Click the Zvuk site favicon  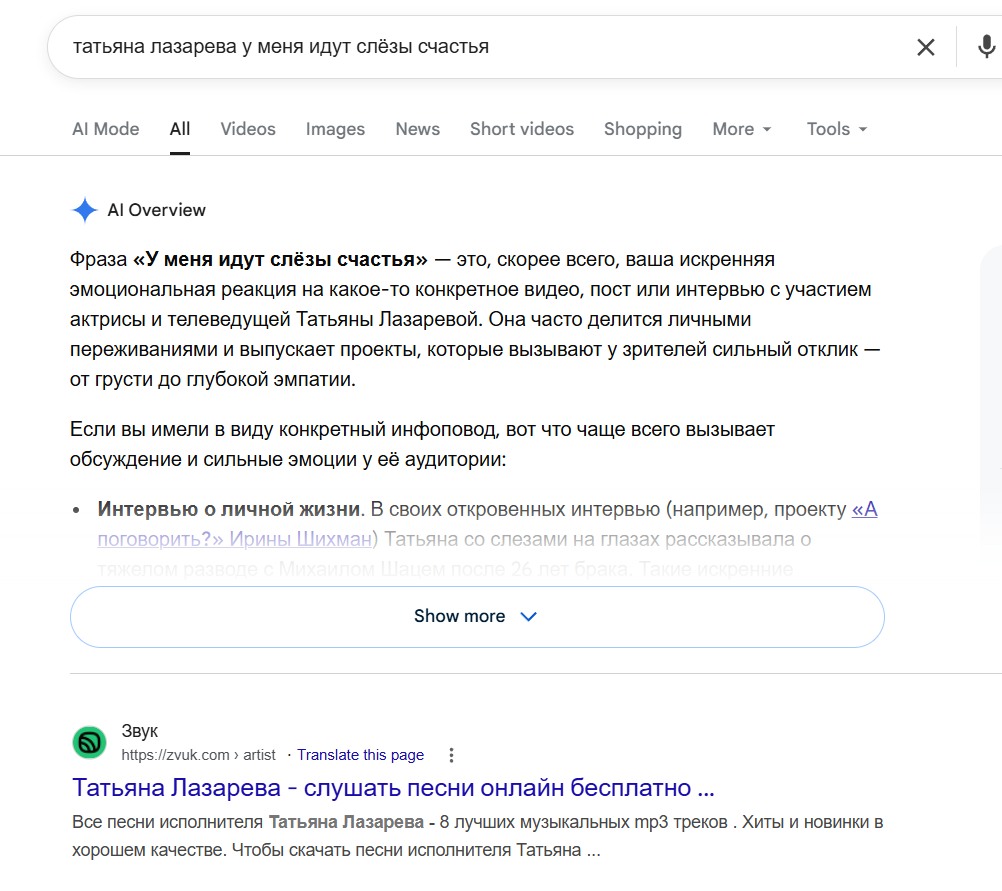click(x=89, y=742)
